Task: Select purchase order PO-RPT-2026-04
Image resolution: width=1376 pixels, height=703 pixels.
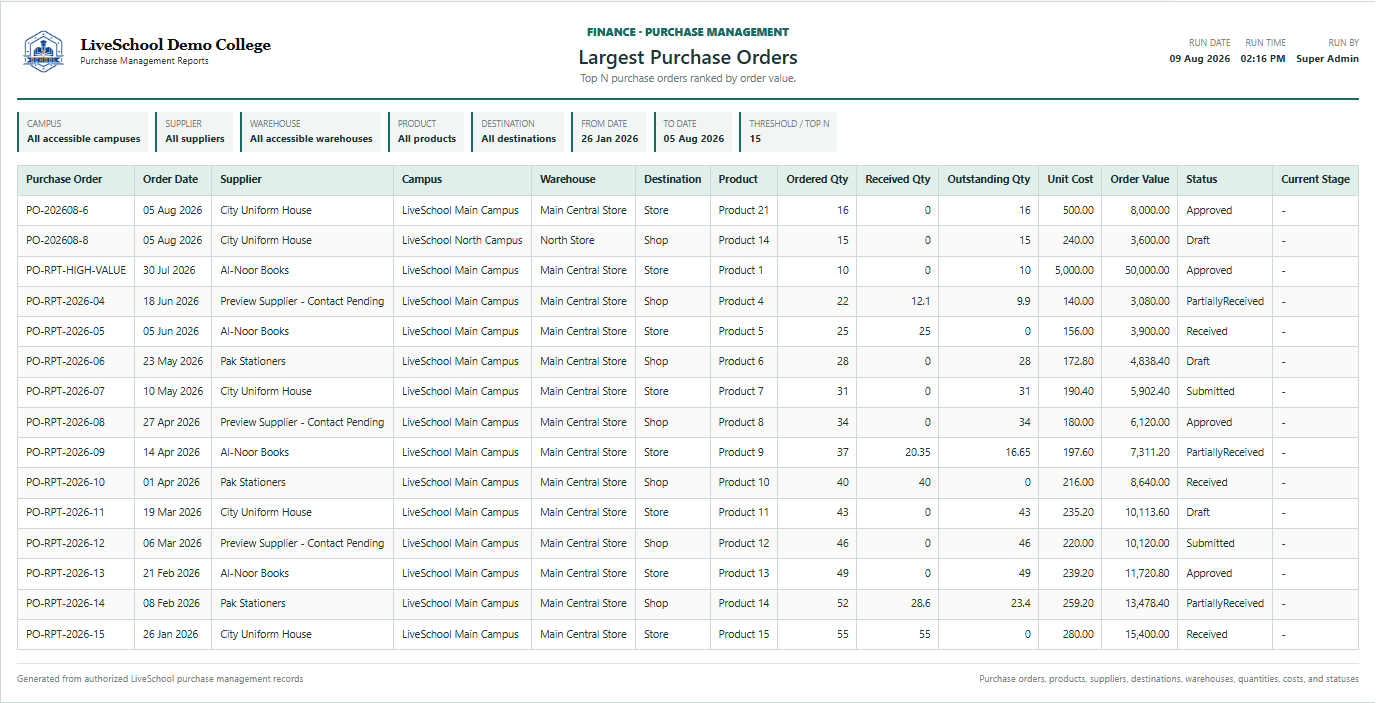Action: (65, 301)
